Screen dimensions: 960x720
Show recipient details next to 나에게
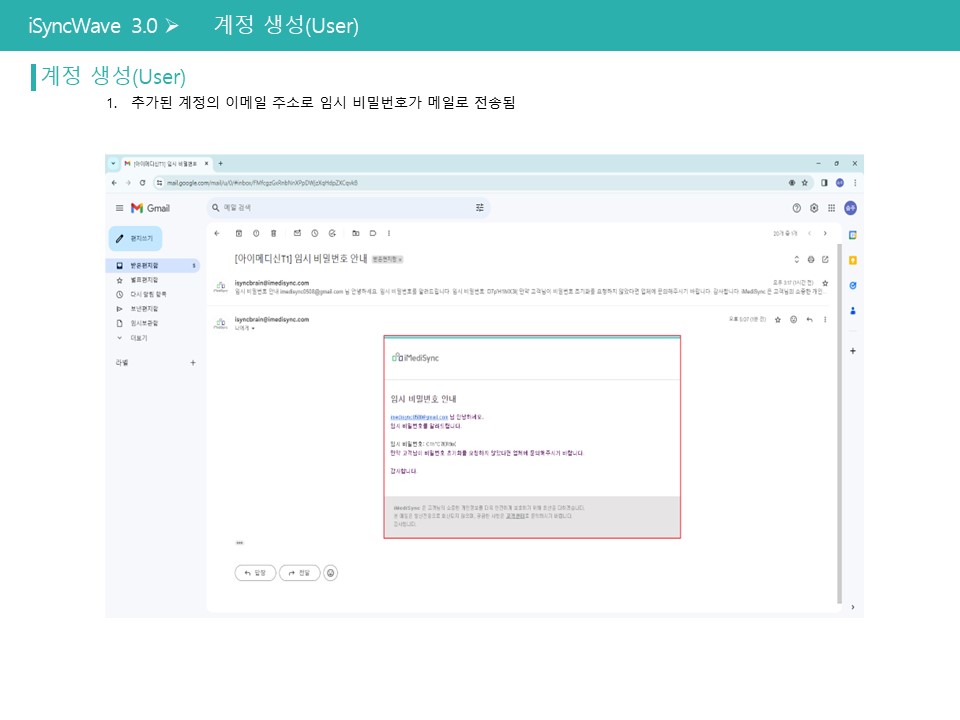pos(254,328)
